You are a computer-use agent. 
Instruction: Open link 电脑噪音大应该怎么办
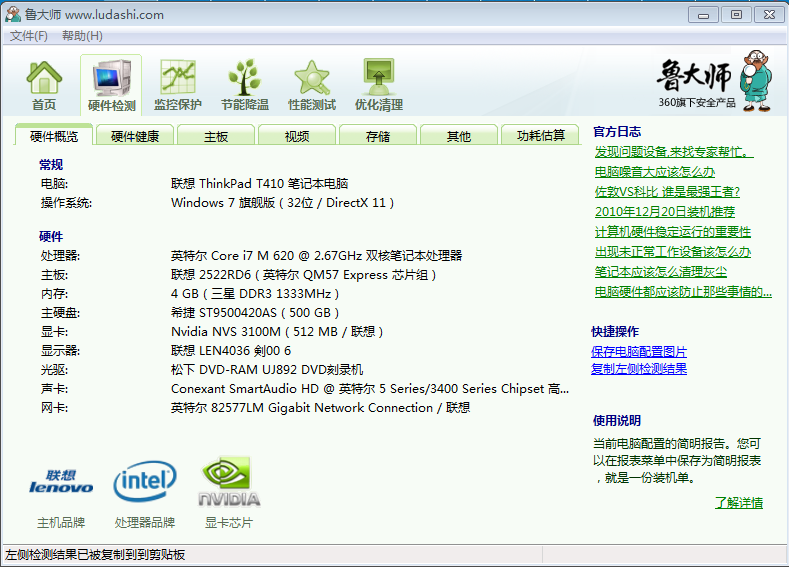(x=655, y=172)
